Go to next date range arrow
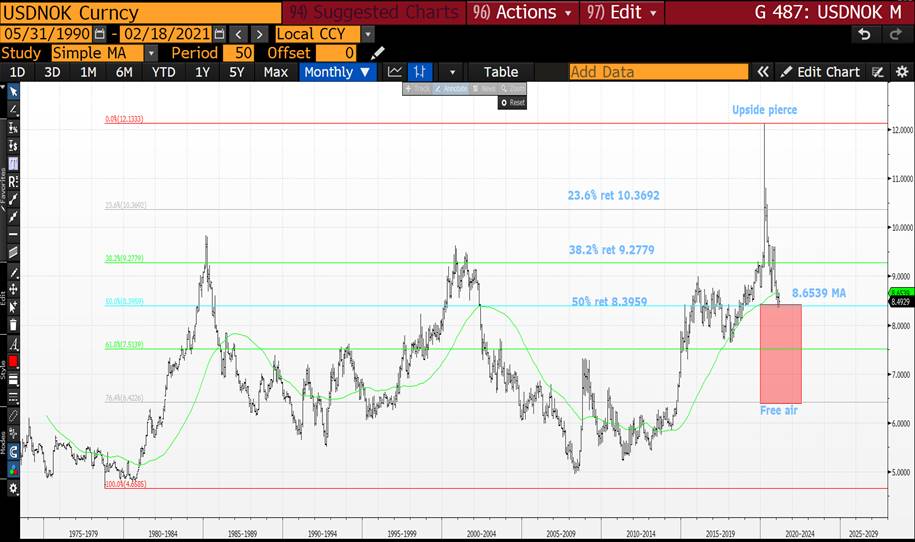Screen dimensions: 915x542 260,34
